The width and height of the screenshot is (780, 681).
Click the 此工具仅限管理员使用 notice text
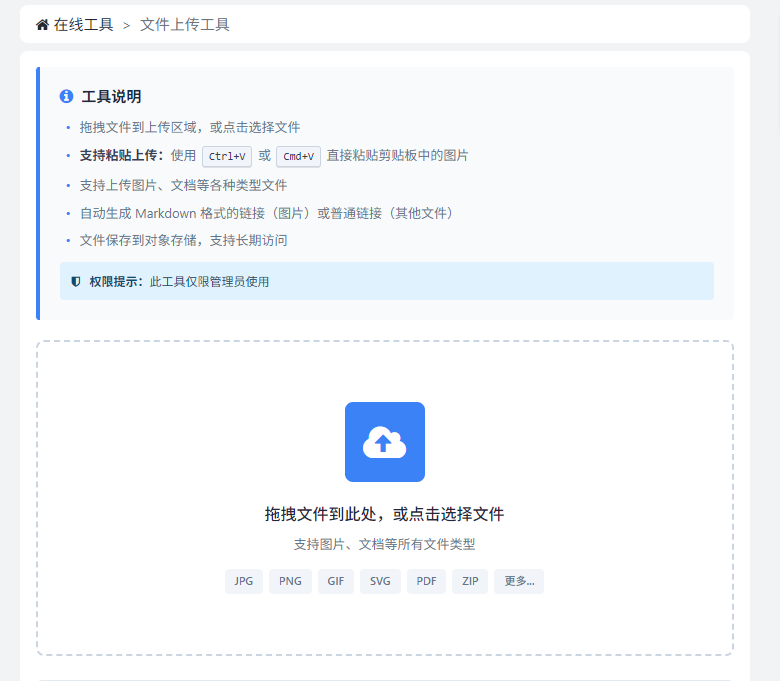tap(209, 282)
